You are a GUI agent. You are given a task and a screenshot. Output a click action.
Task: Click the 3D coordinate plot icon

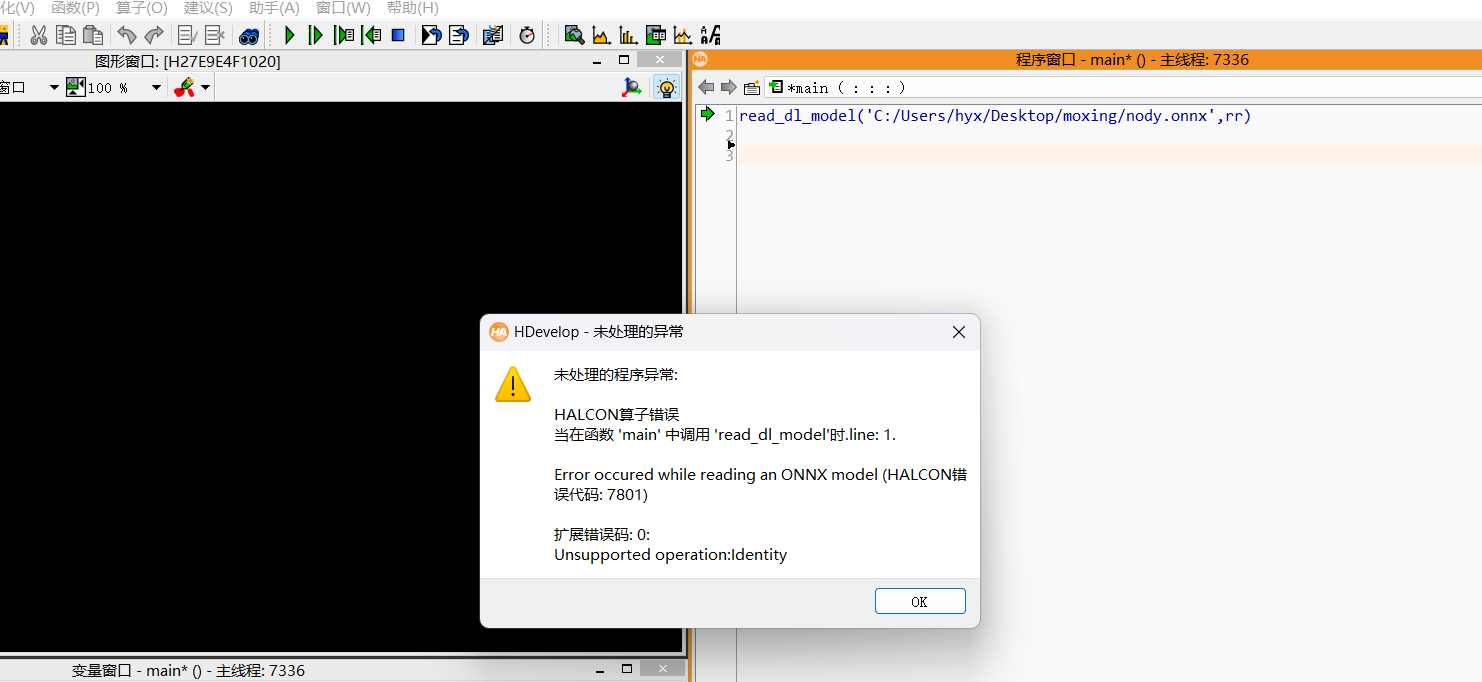tap(632, 88)
